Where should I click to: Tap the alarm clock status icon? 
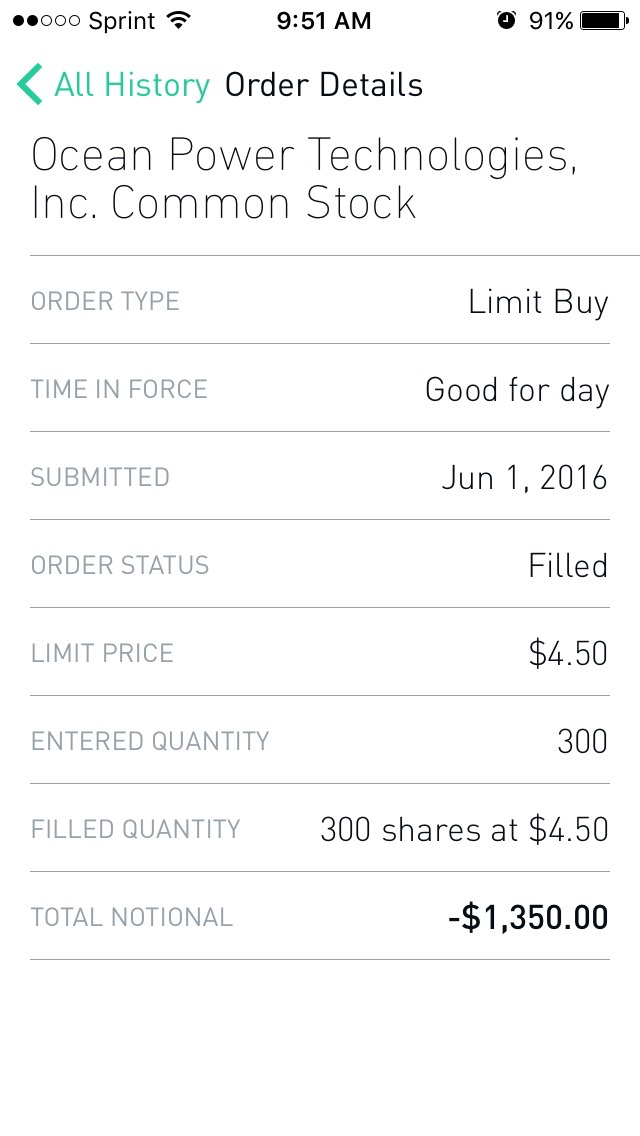click(506, 21)
